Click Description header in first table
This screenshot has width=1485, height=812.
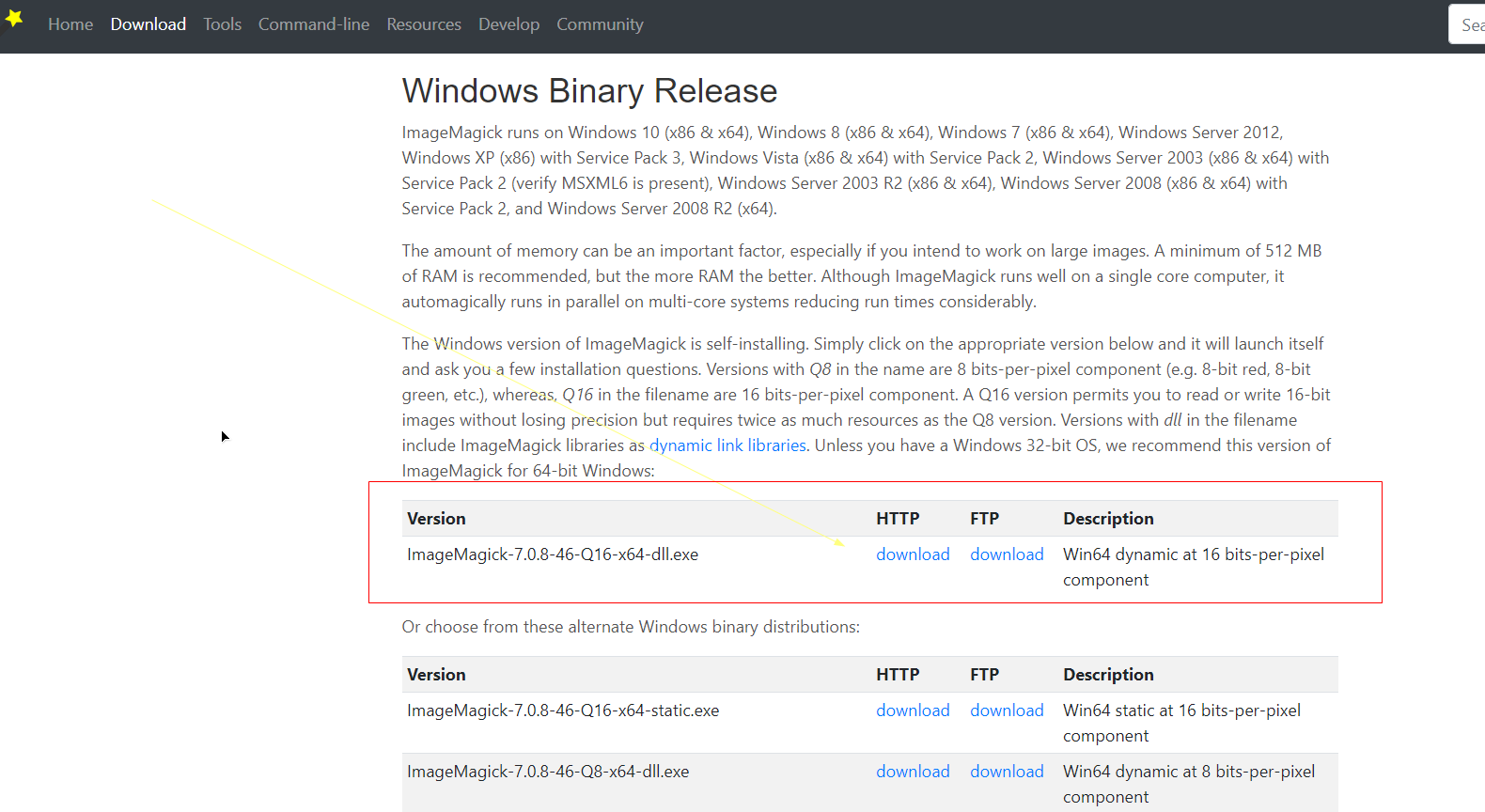click(1108, 519)
